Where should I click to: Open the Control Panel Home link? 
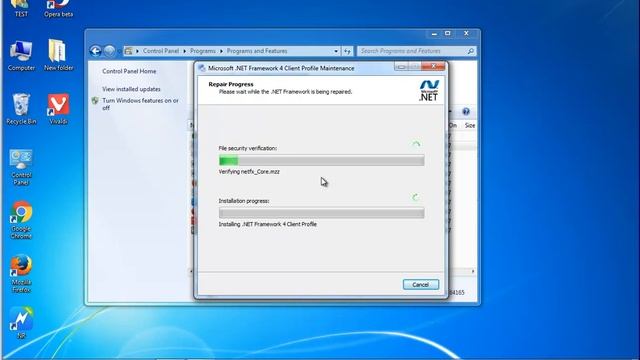tap(129, 71)
